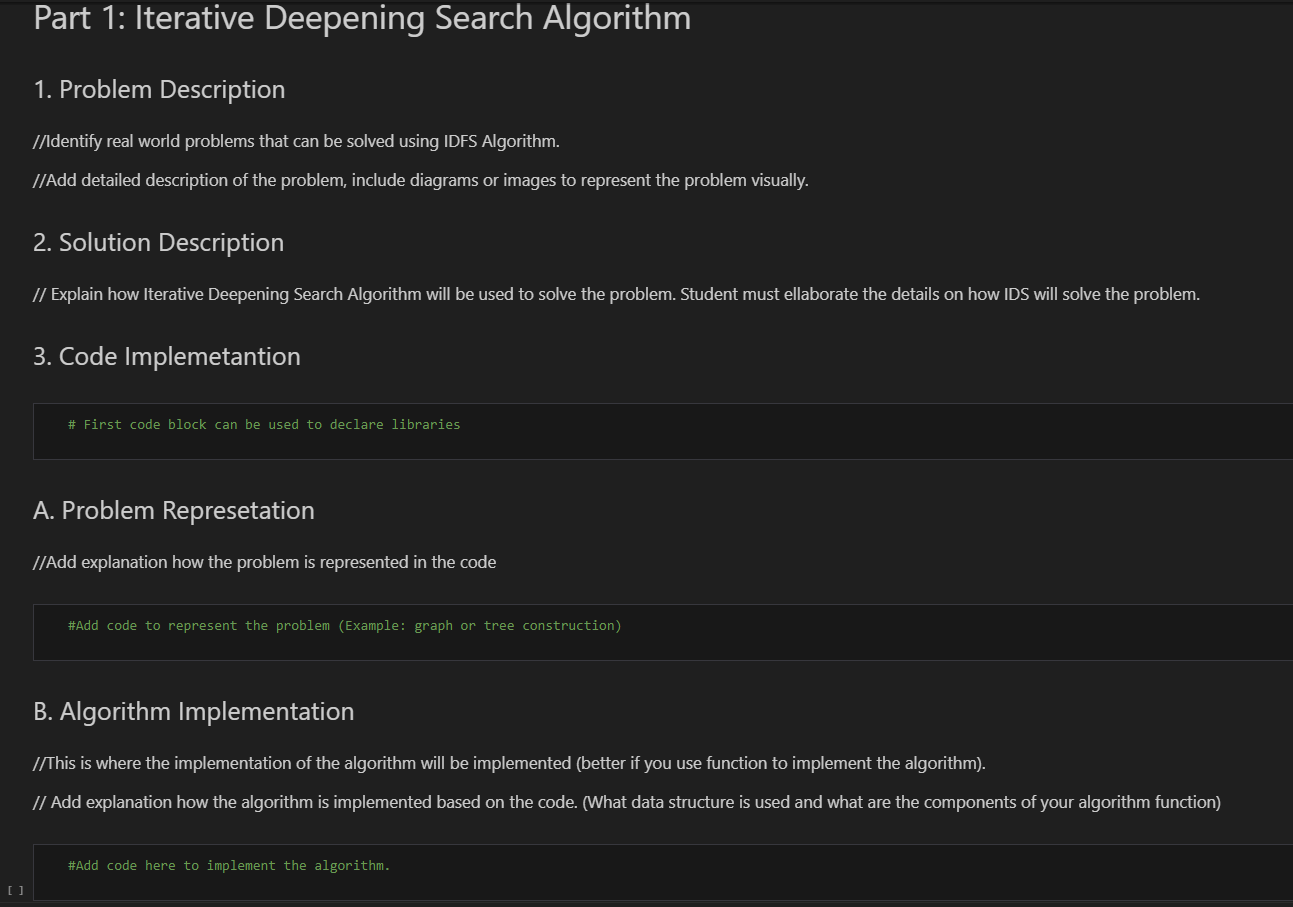Image resolution: width=1293 pixels, height=907 pixels.
Task: Click the code cell for declaring libraries
Action: (x=663, y=431)
